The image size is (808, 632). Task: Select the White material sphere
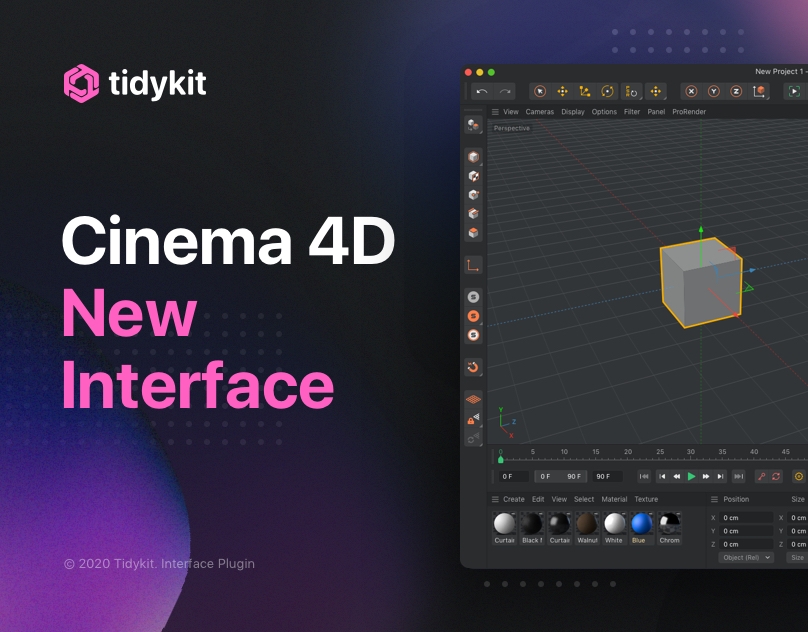point(614,524)
